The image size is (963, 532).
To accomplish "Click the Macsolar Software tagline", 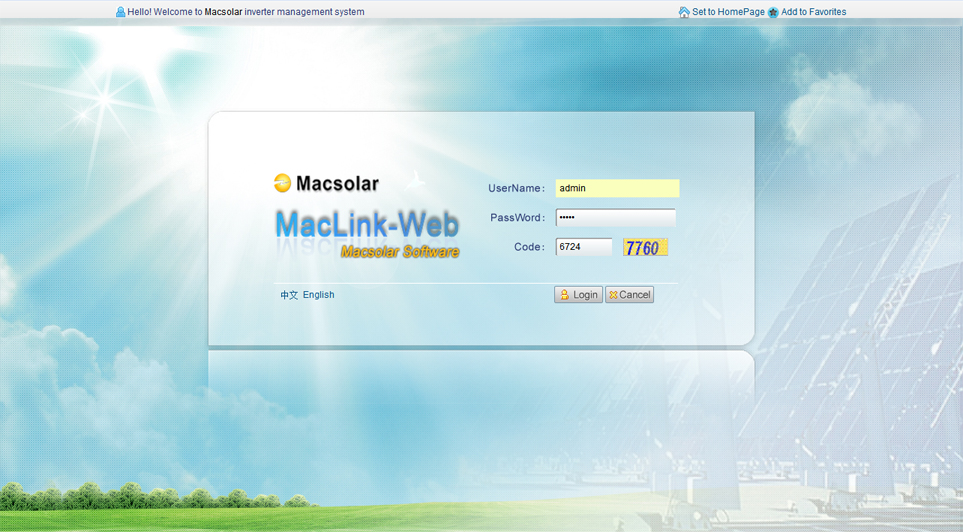I will coord(400,251).
